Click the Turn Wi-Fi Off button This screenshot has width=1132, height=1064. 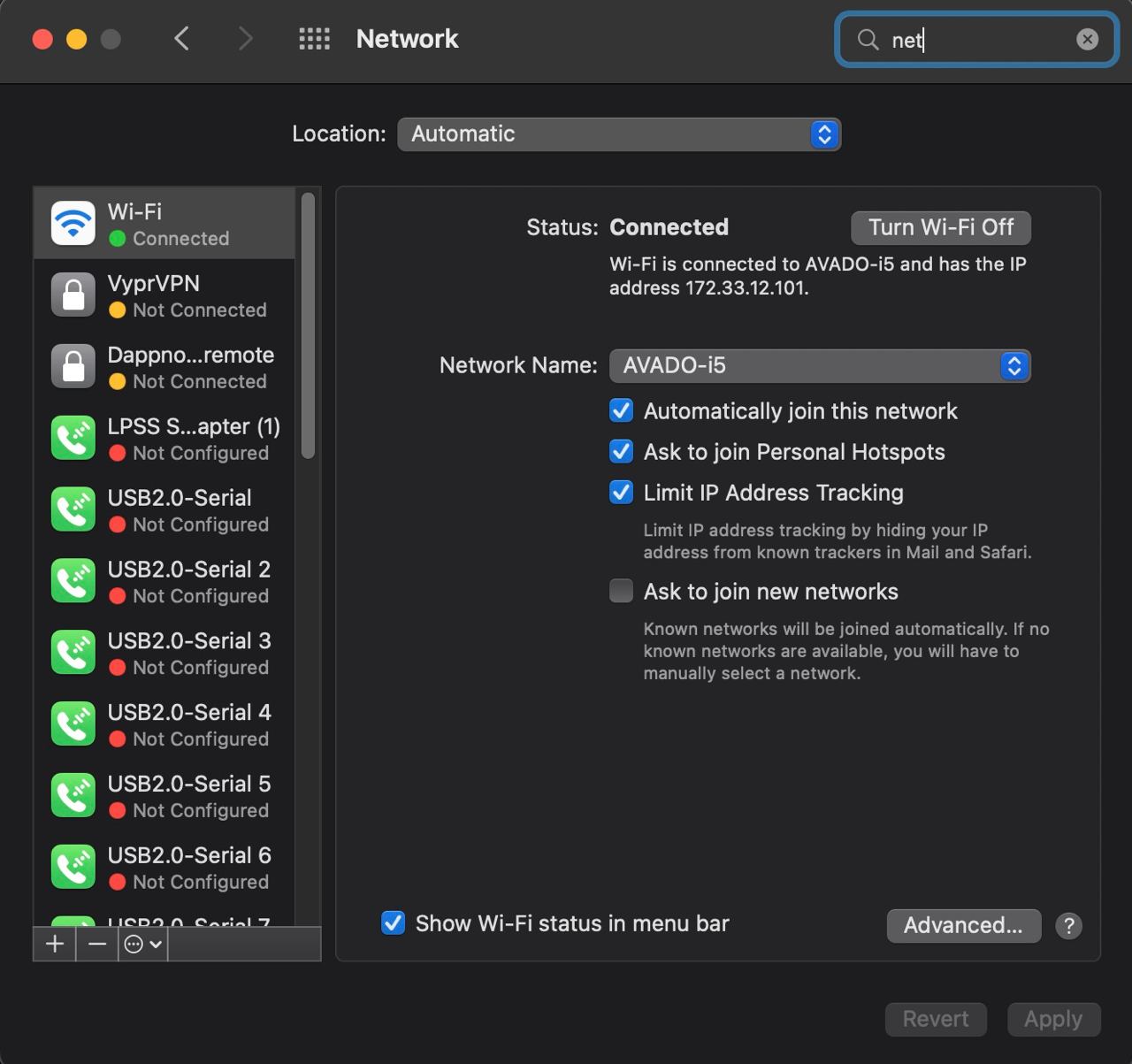pos(940,227)
